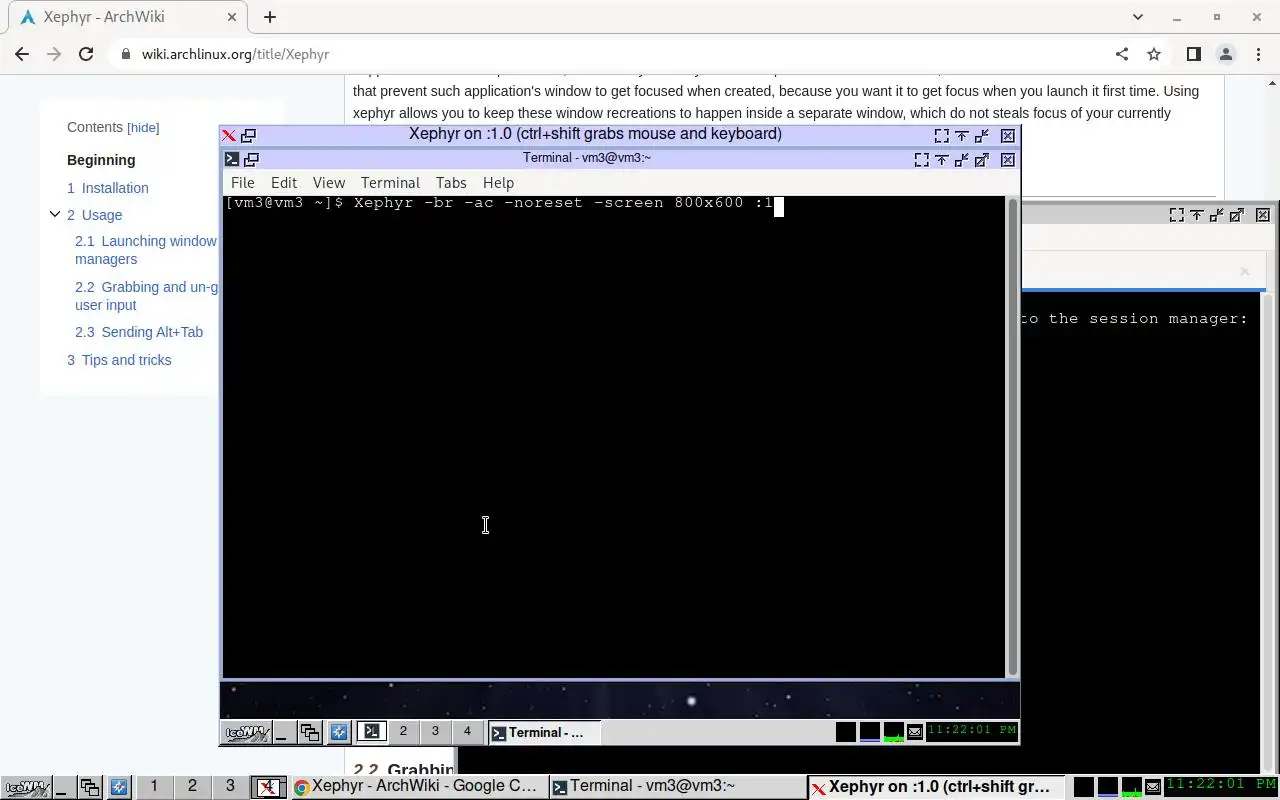1280x800 pixels.
Task: Open Terminal menu in nested terminal
Action: click(x=390, y=183)
